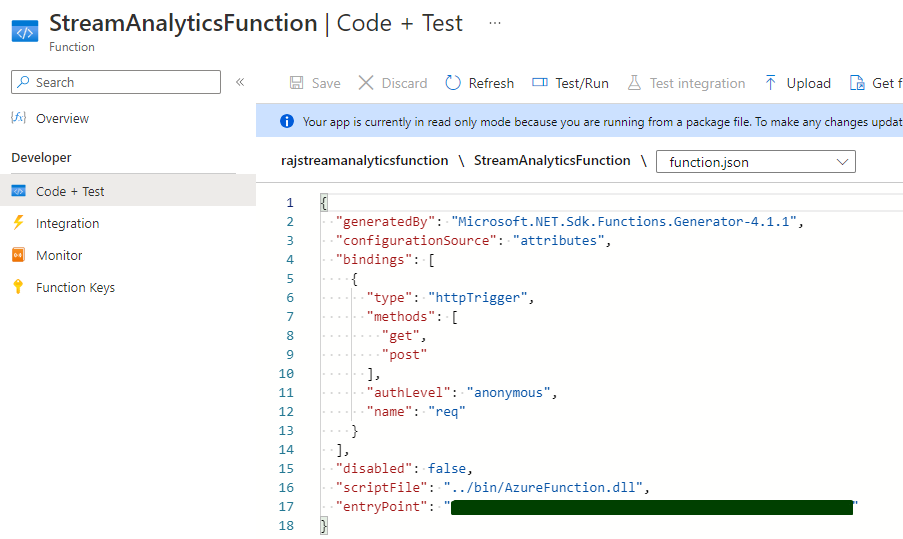Click the Get function URL icon
903x539 pixels.
[x=857, y=83]
